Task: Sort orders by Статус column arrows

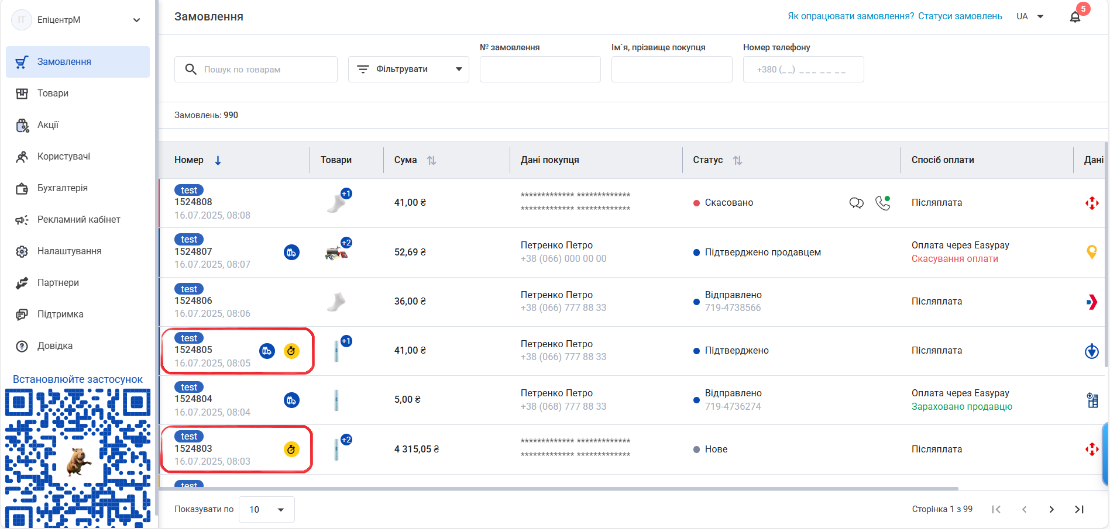Action: click(737, 161)
